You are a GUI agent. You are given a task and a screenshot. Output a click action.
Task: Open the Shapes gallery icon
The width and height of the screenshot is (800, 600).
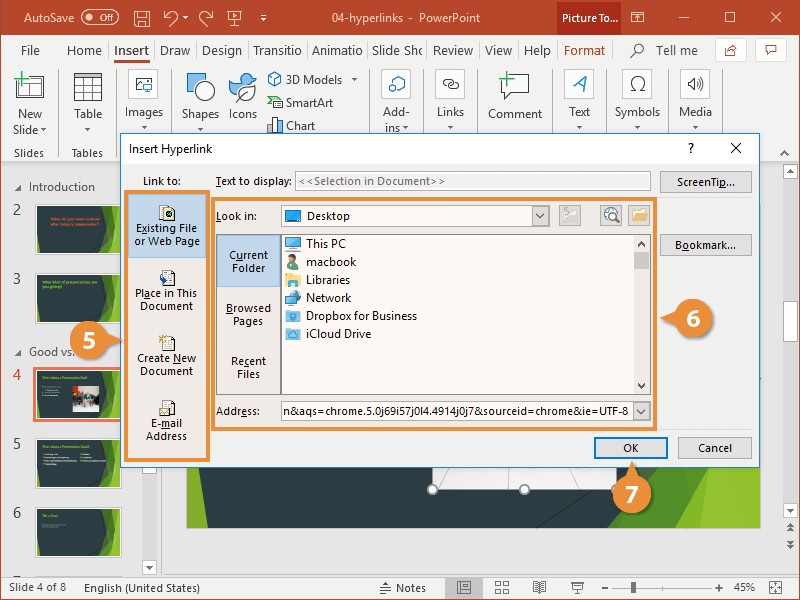[201, 87]
